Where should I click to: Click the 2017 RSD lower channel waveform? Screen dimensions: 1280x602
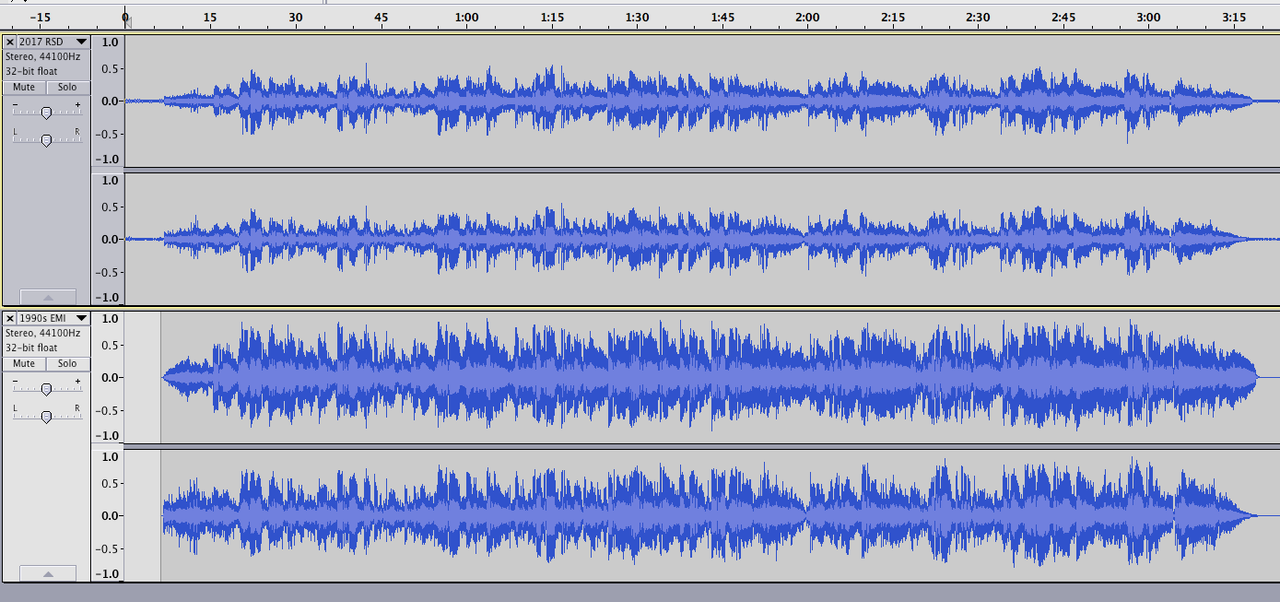point(702,239)
